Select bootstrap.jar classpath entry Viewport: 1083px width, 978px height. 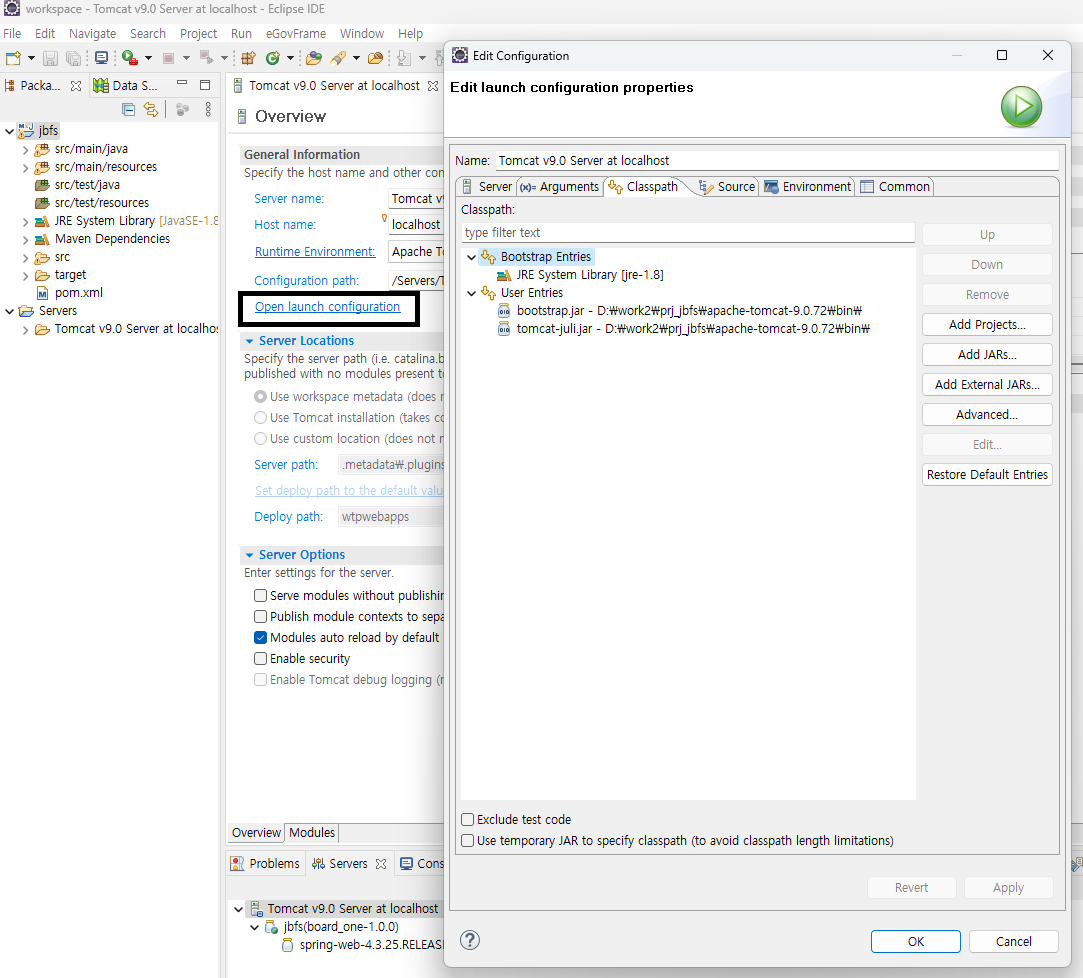click(689, 311)
